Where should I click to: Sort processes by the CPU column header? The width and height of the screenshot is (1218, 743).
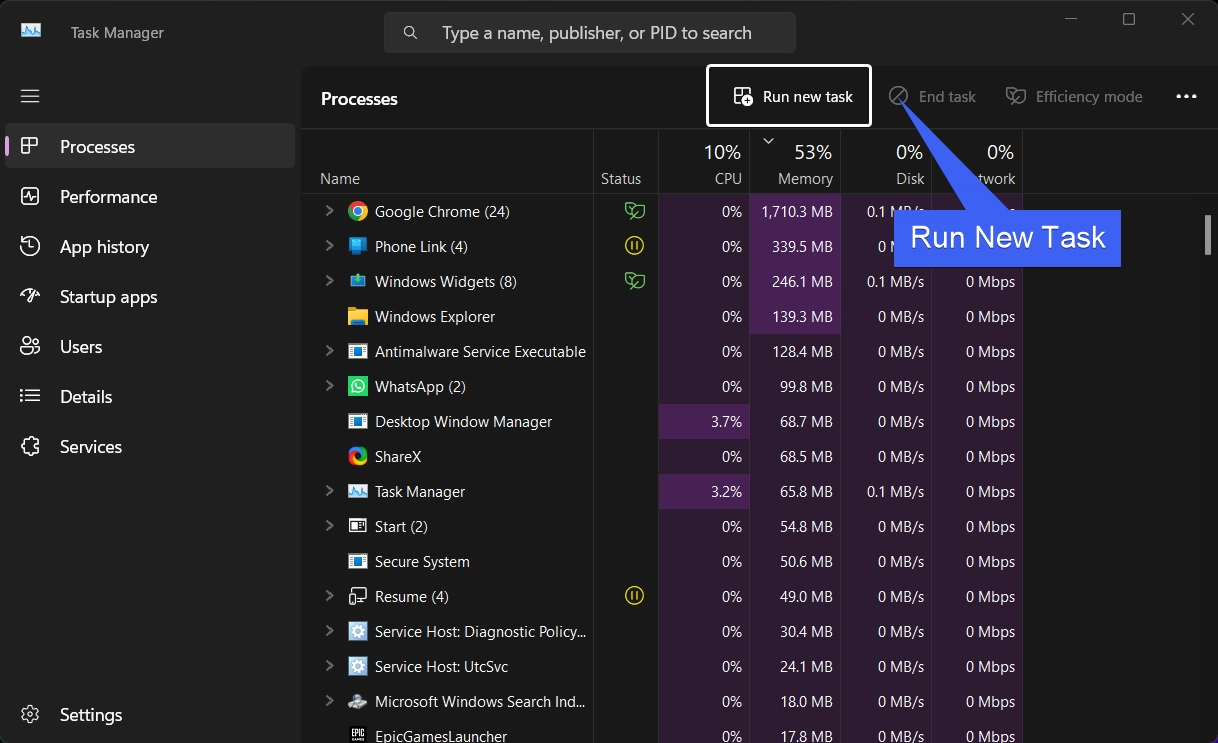tap(704, 164)
